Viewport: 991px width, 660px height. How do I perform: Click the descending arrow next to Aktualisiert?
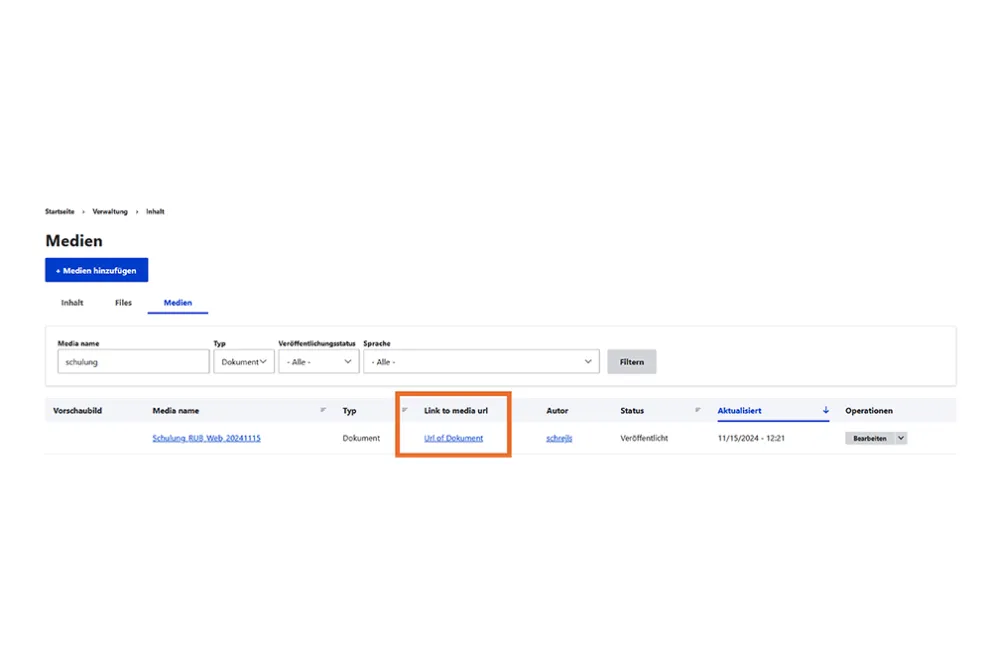pos(826,410)
